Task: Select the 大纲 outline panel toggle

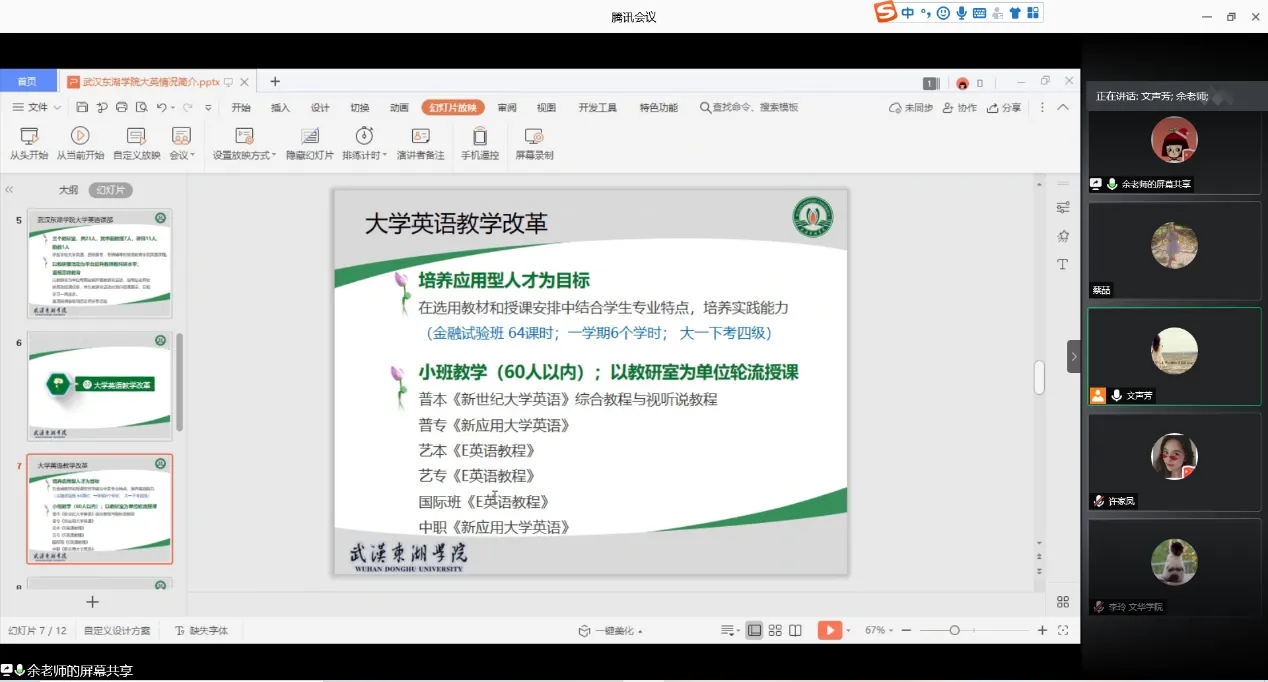Action: pos(68,190)
